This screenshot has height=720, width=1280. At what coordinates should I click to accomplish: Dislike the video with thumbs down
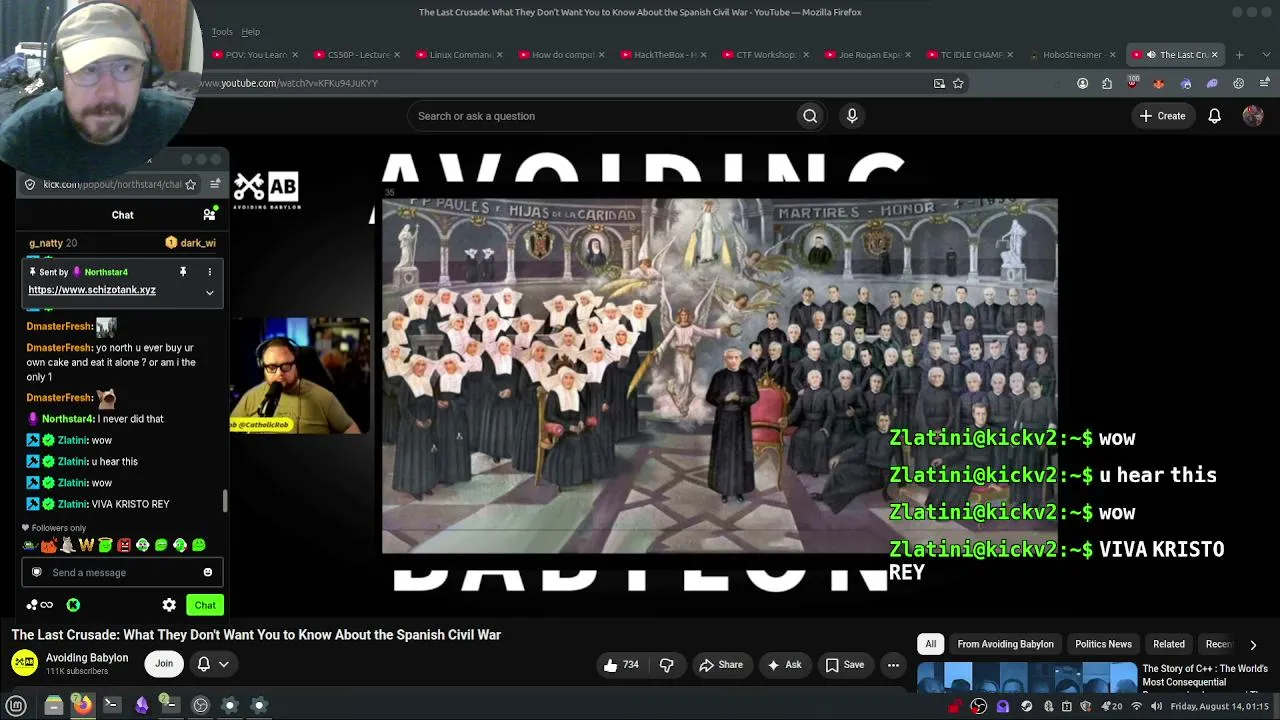point(666,665)
